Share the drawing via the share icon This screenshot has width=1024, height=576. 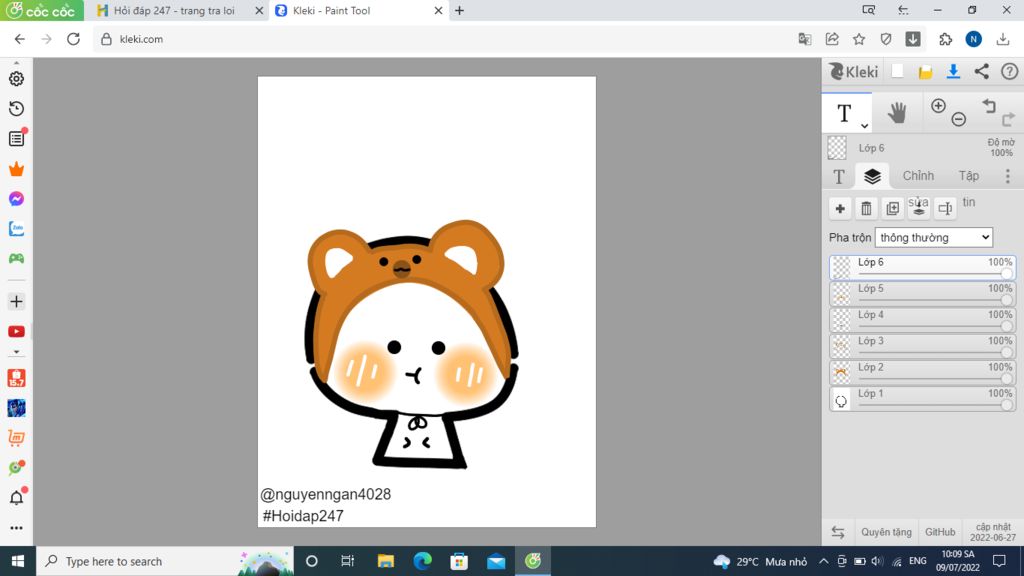982,72
